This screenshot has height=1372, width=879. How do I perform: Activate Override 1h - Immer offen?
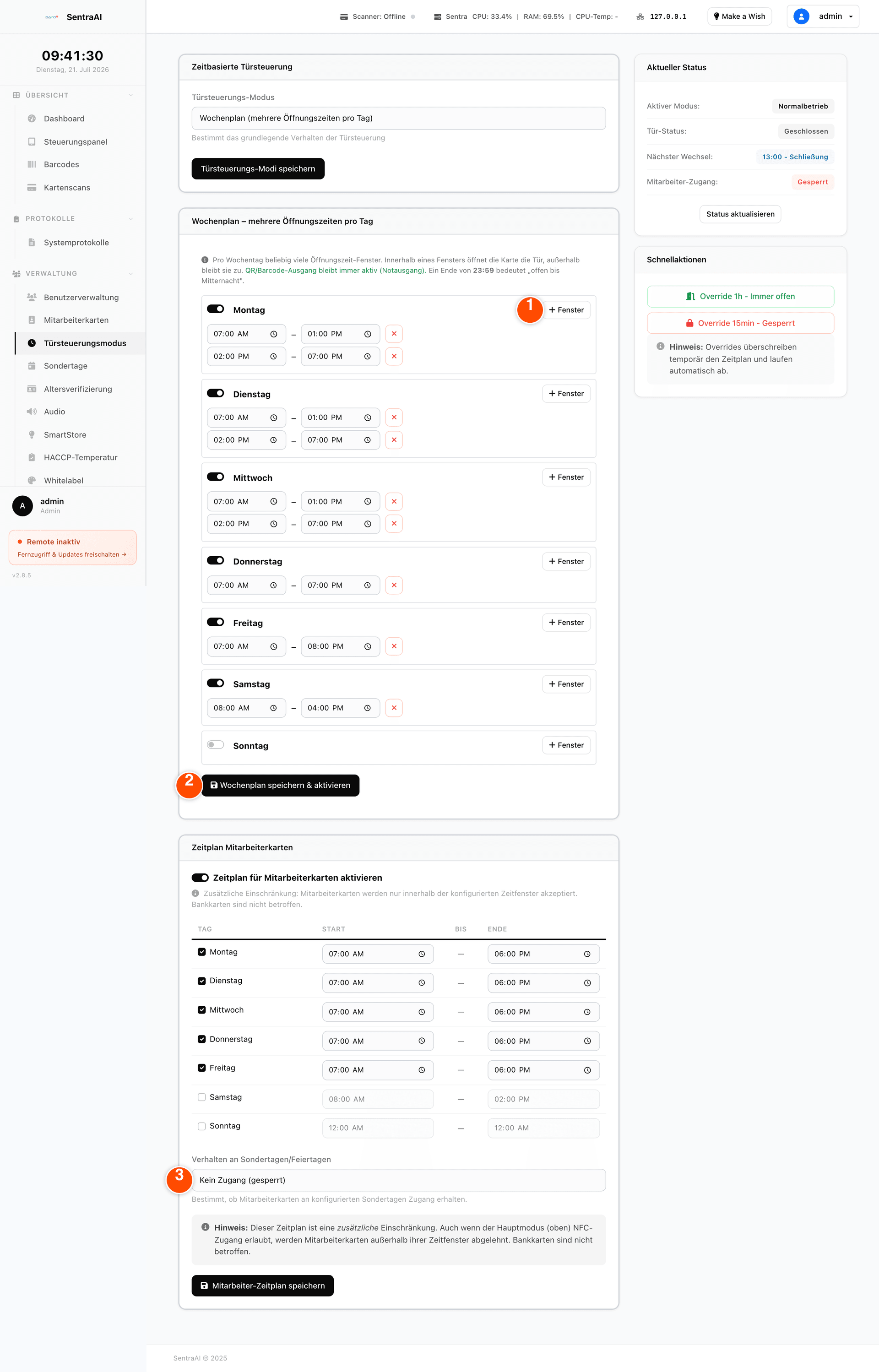point(740,296)
